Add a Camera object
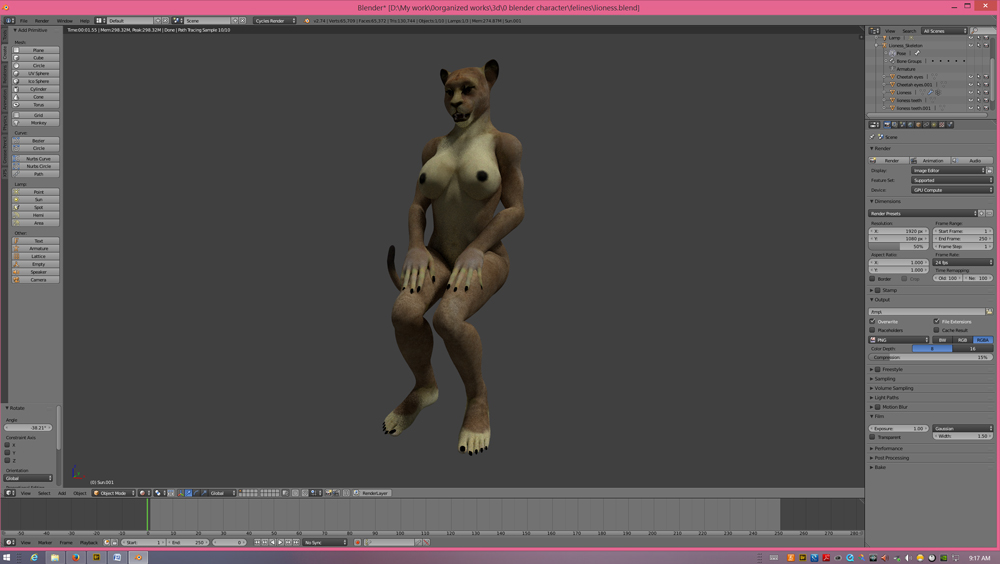 pyautogui.click(x=38, y=280)
